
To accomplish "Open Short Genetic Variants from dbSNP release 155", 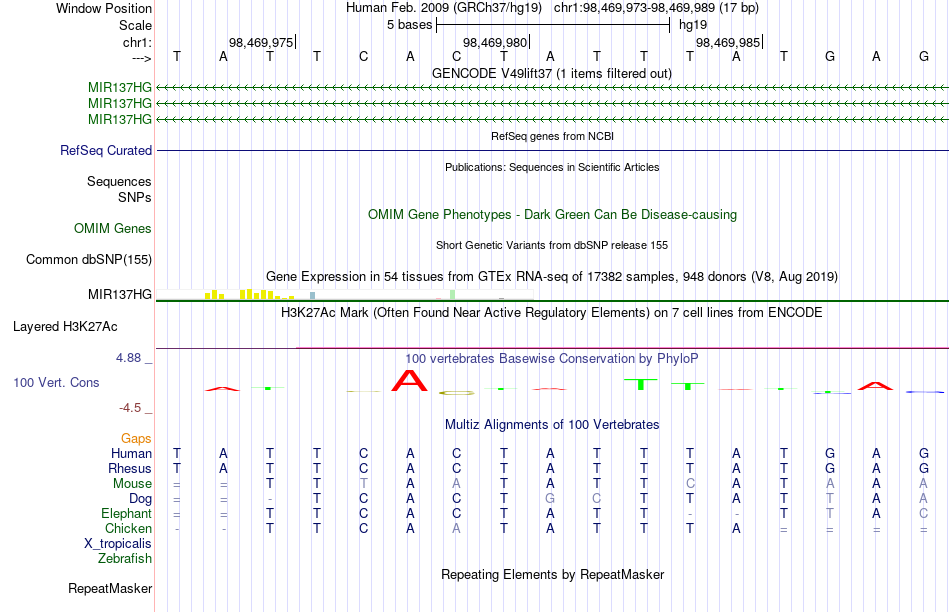I will tap(552, 245).
